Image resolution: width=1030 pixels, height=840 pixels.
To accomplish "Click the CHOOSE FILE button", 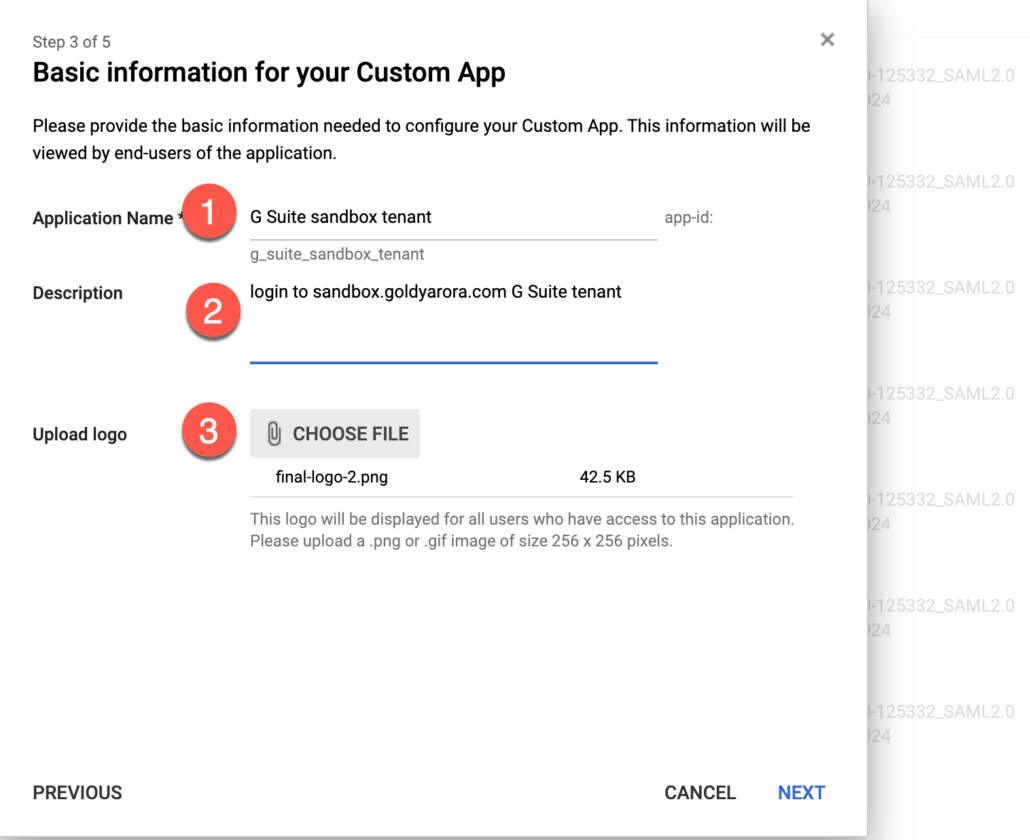I will tap(334, 434).
